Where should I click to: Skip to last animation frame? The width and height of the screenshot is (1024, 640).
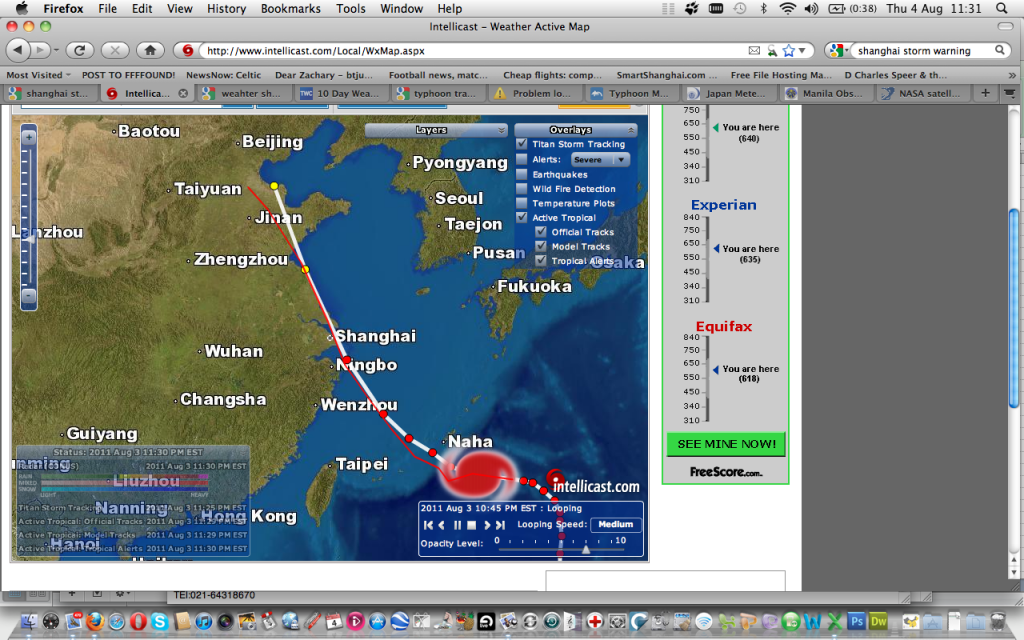(x=501, y=525)
